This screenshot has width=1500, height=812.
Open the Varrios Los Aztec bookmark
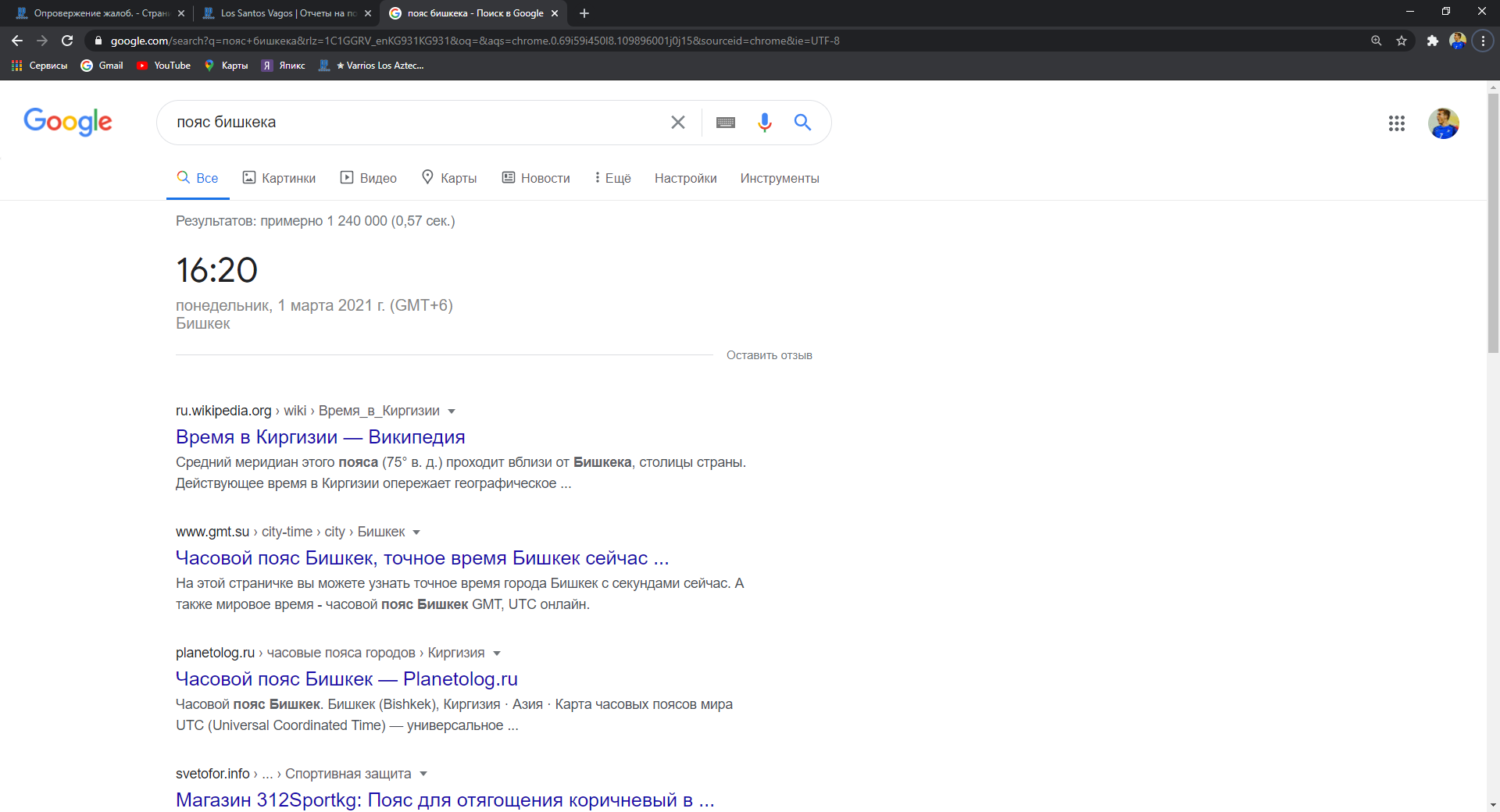tap(371, 66)
